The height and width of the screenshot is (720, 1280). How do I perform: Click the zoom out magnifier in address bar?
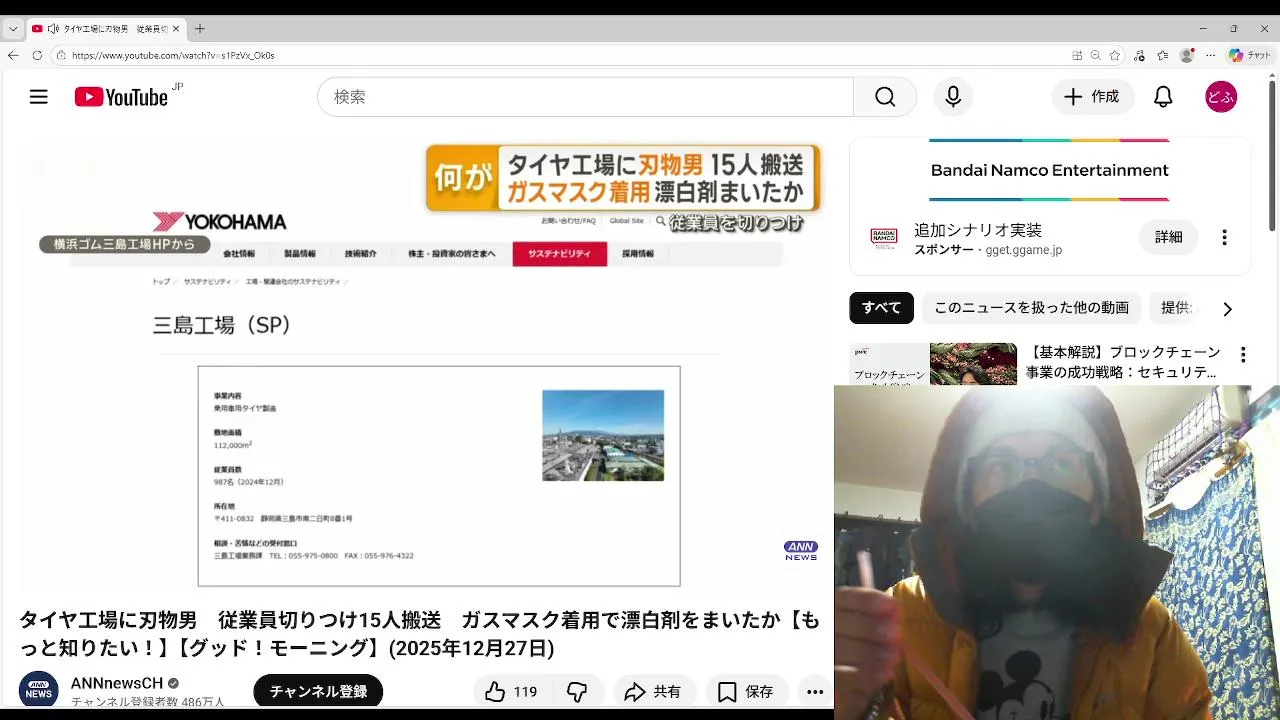tap(1096, 55)
